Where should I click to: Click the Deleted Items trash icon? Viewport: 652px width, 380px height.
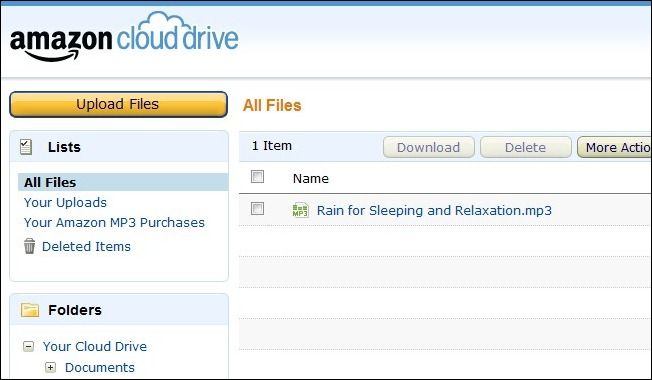[x=29, y=246]
